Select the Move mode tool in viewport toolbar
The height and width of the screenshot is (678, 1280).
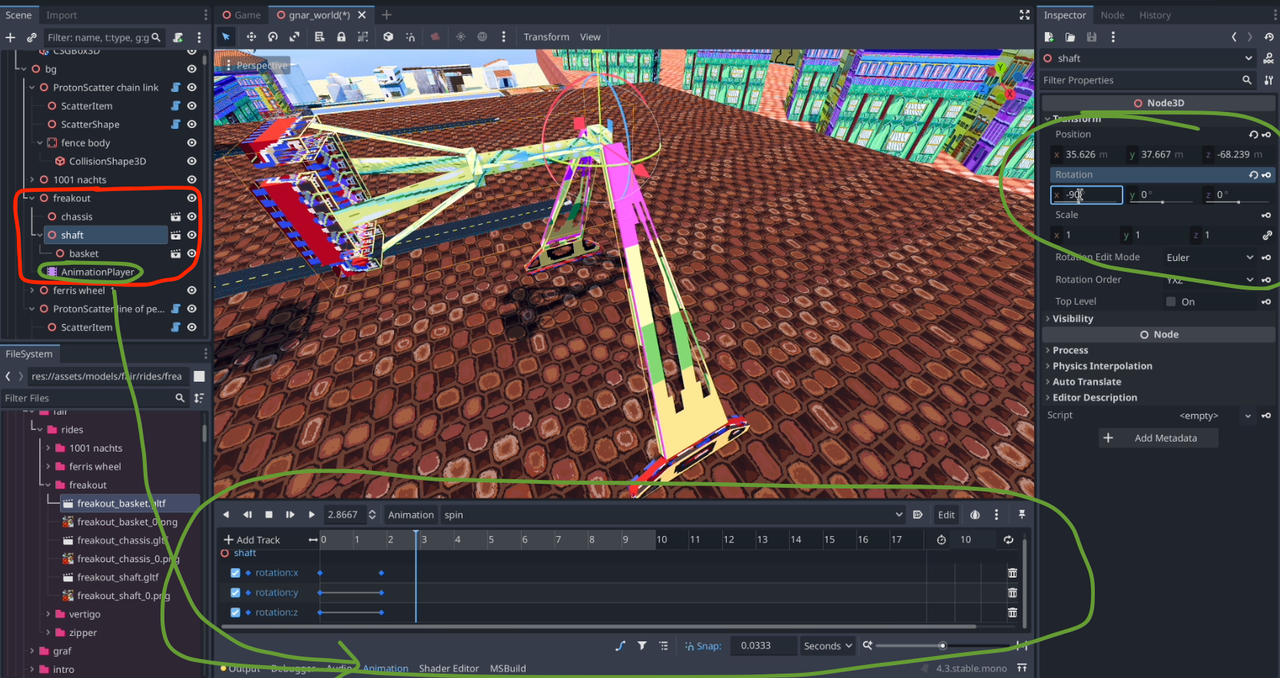click(251, 37)
